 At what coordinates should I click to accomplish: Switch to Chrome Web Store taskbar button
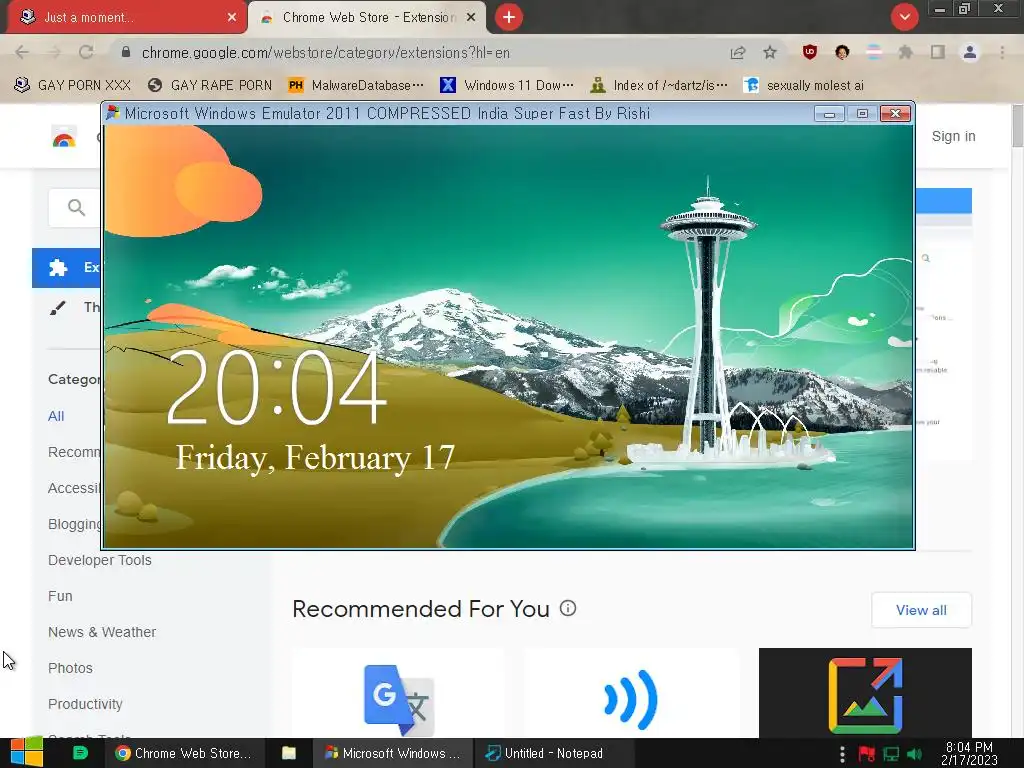(183, 753)
